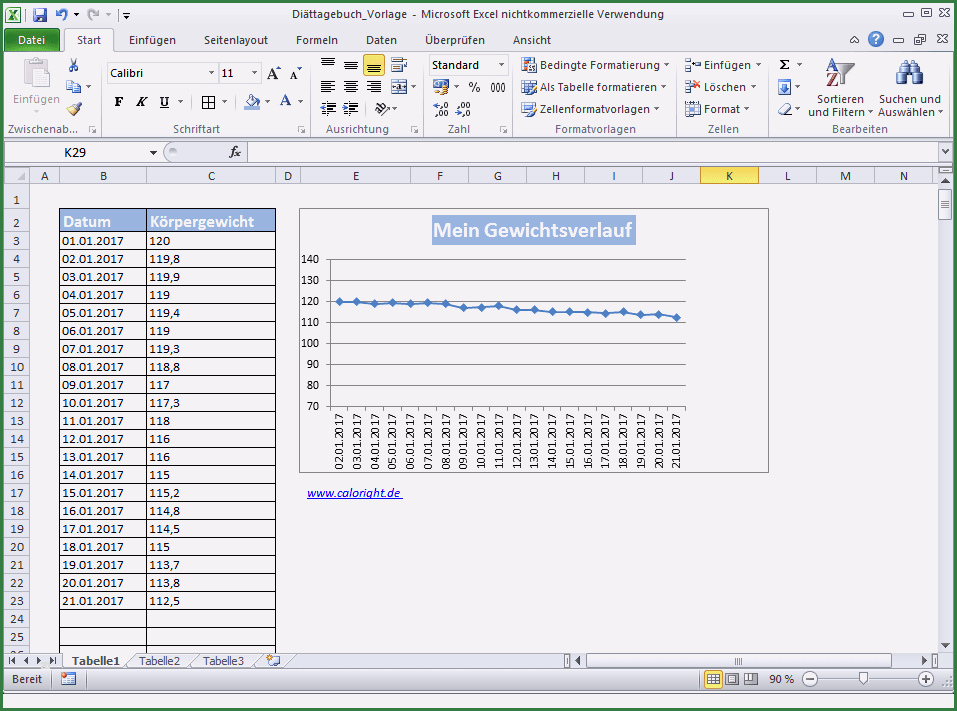Click the Cut scissors icon

tap(73, 65)
